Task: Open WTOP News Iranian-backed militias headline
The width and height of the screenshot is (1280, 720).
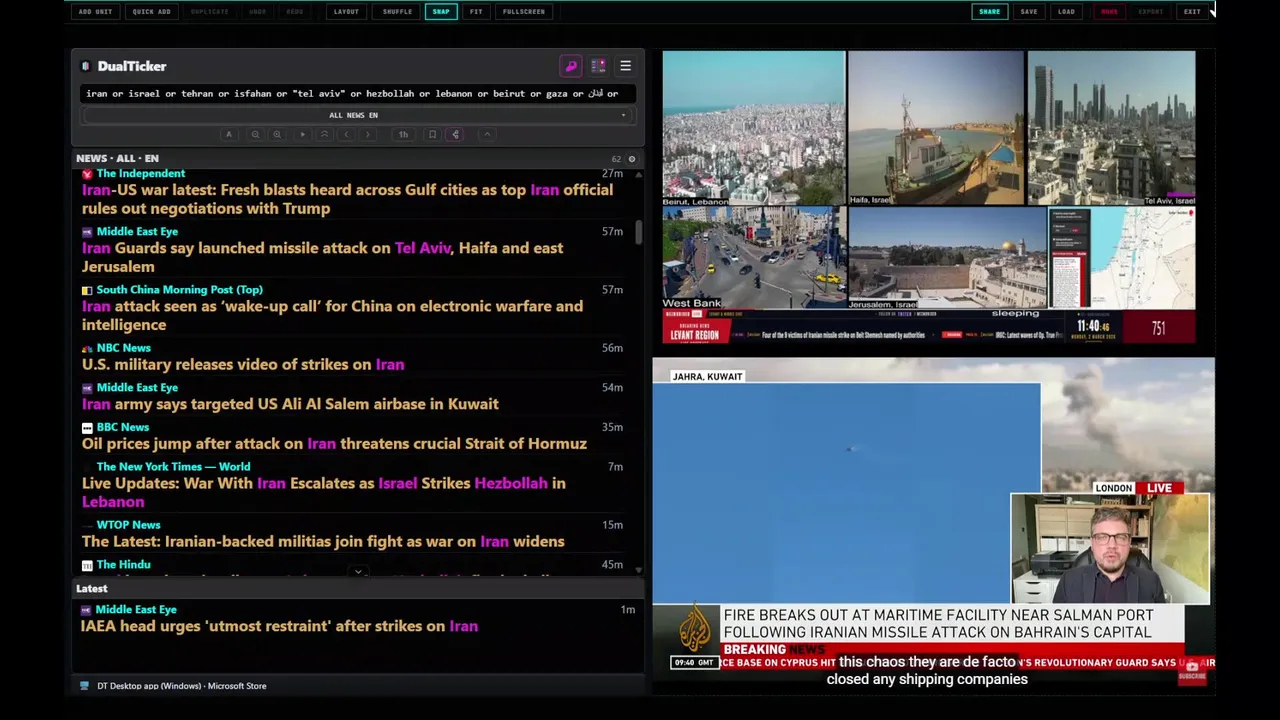Action: click(x=323, y=541)
